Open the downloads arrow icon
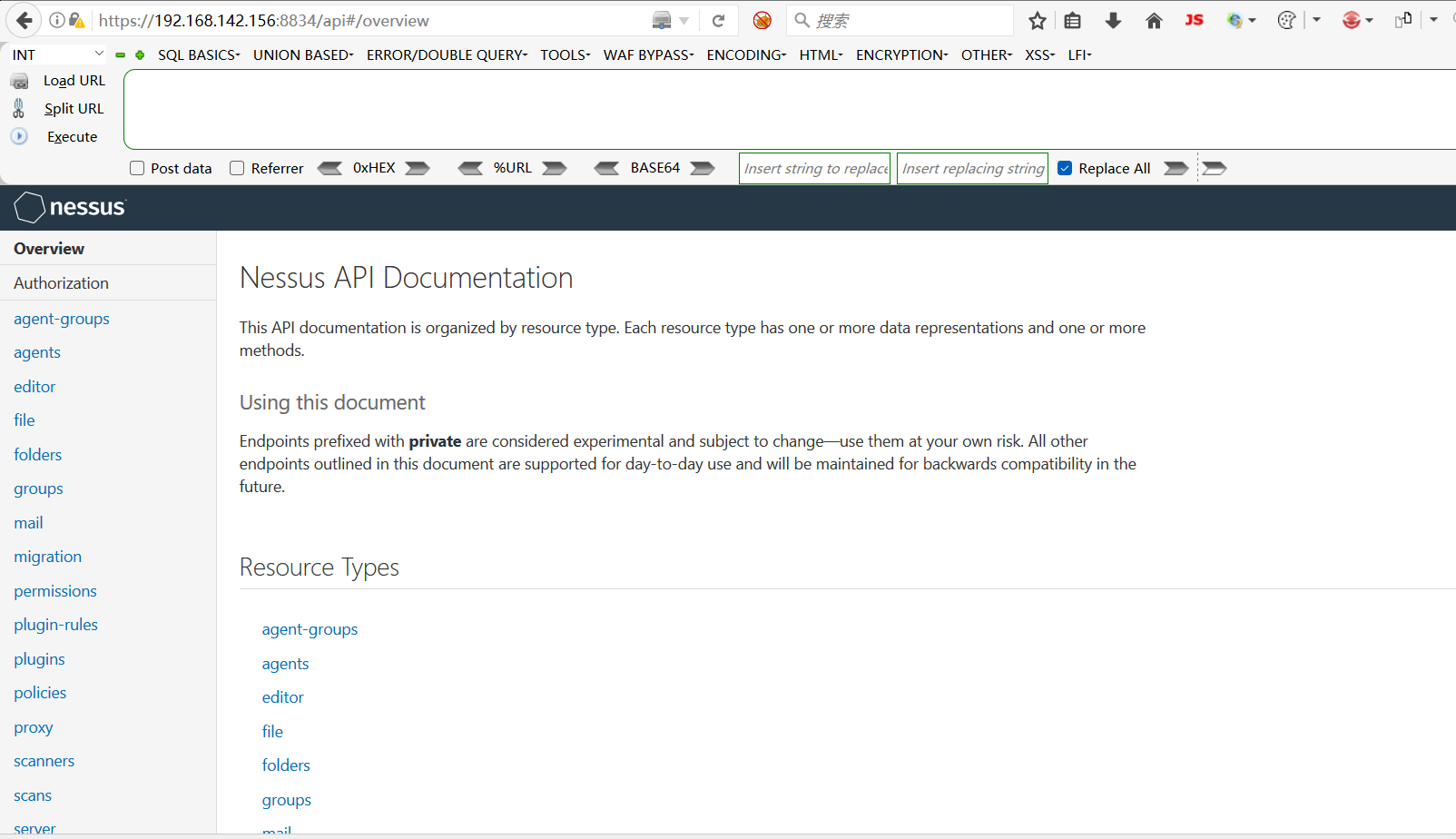 click(x=1113, y=20)
